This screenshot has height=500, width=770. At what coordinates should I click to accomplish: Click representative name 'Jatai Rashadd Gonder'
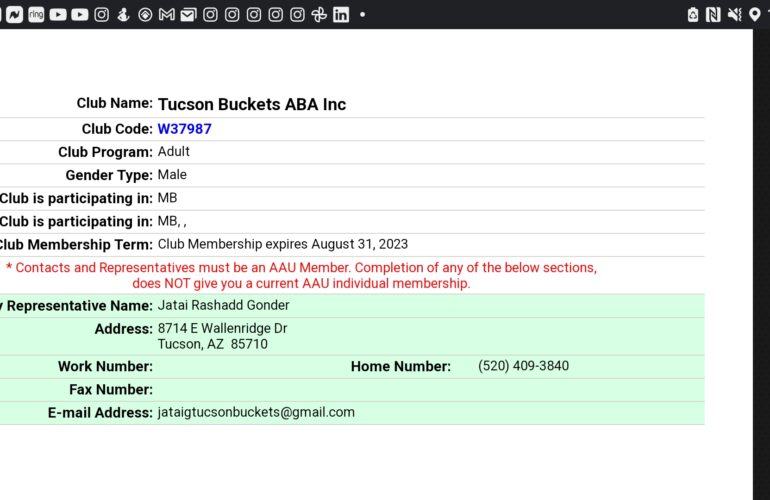(x=223, y=305)
